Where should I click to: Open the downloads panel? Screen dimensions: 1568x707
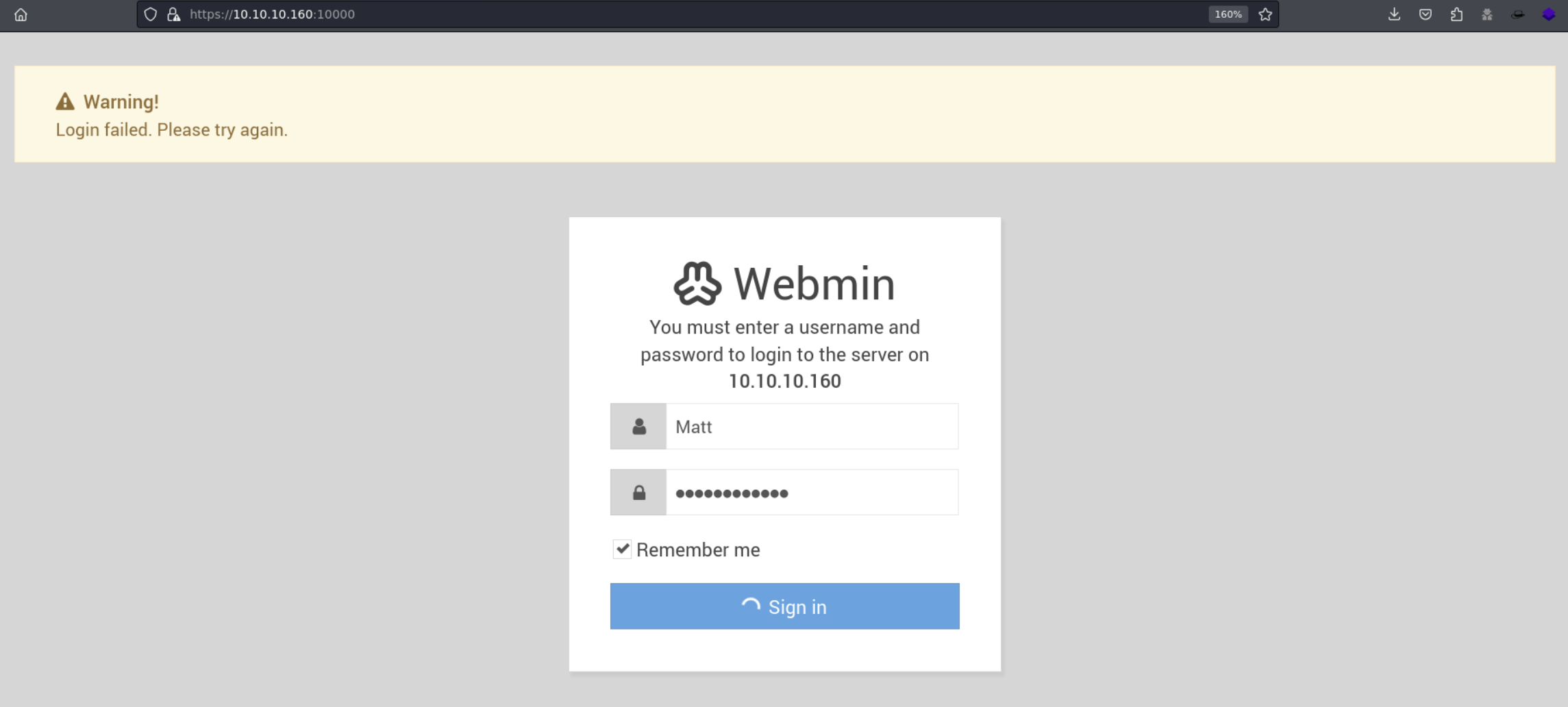(x=1394, y=14)
